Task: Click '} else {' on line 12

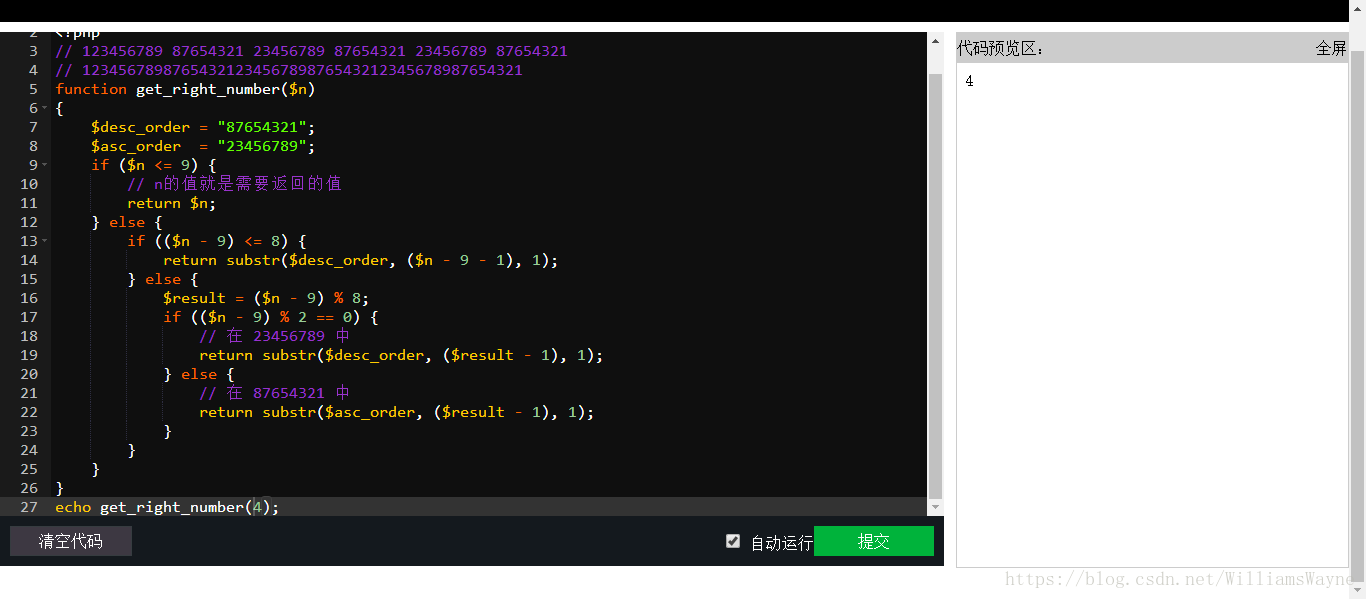Action: tap(127, 222)
